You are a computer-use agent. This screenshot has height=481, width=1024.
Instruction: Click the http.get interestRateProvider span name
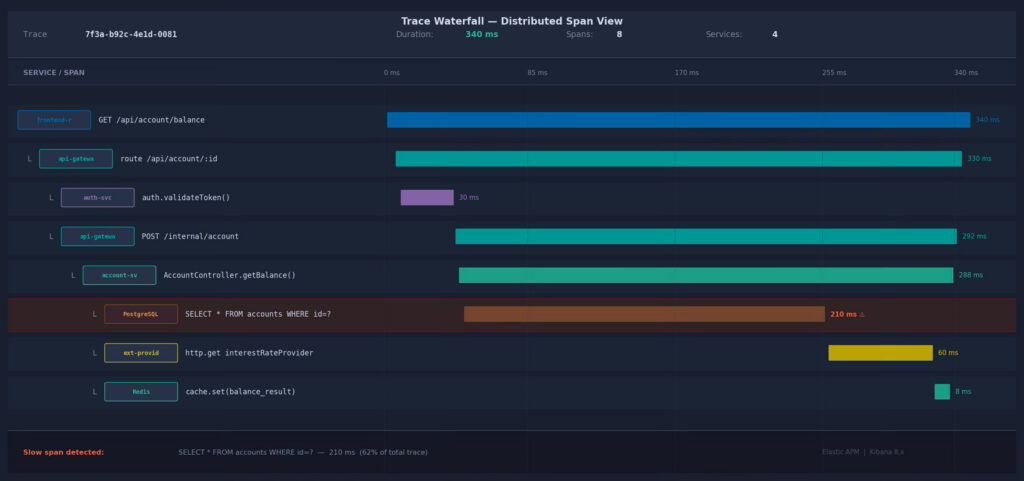(x=248, y=353)
